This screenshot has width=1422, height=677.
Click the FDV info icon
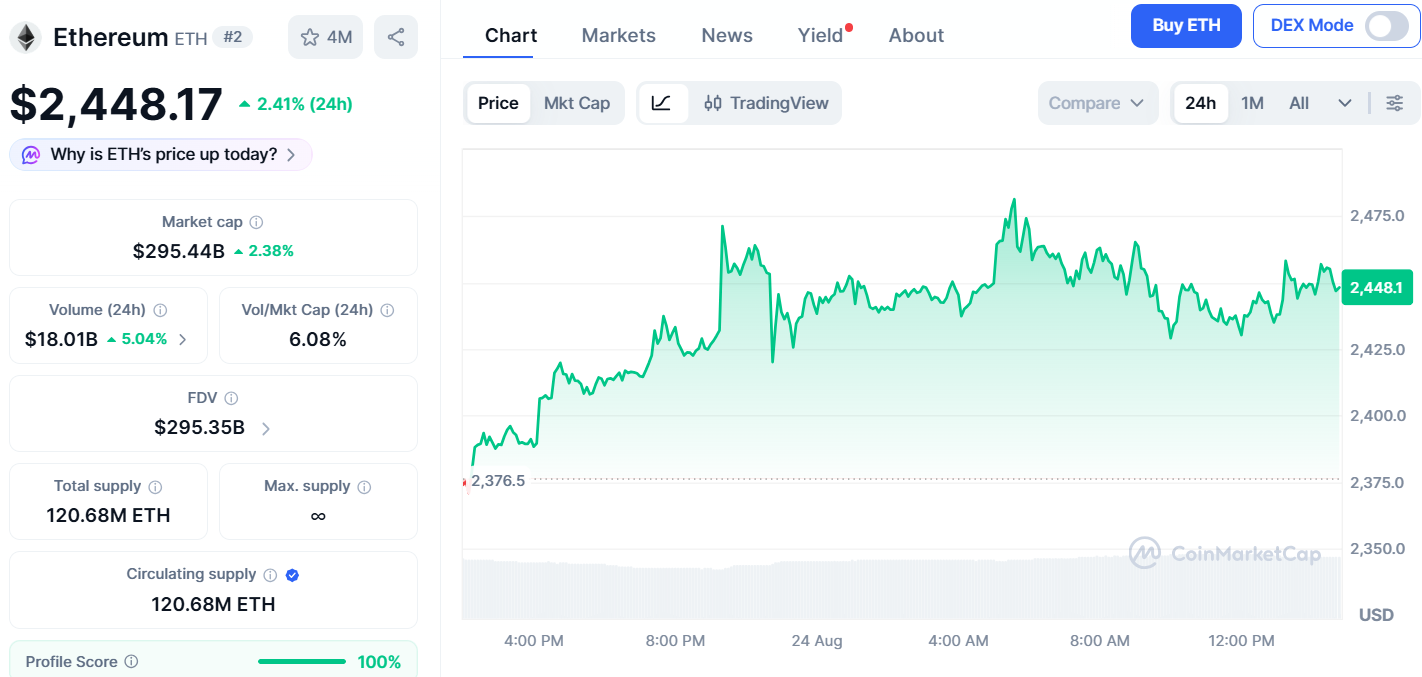click(231, 398)
